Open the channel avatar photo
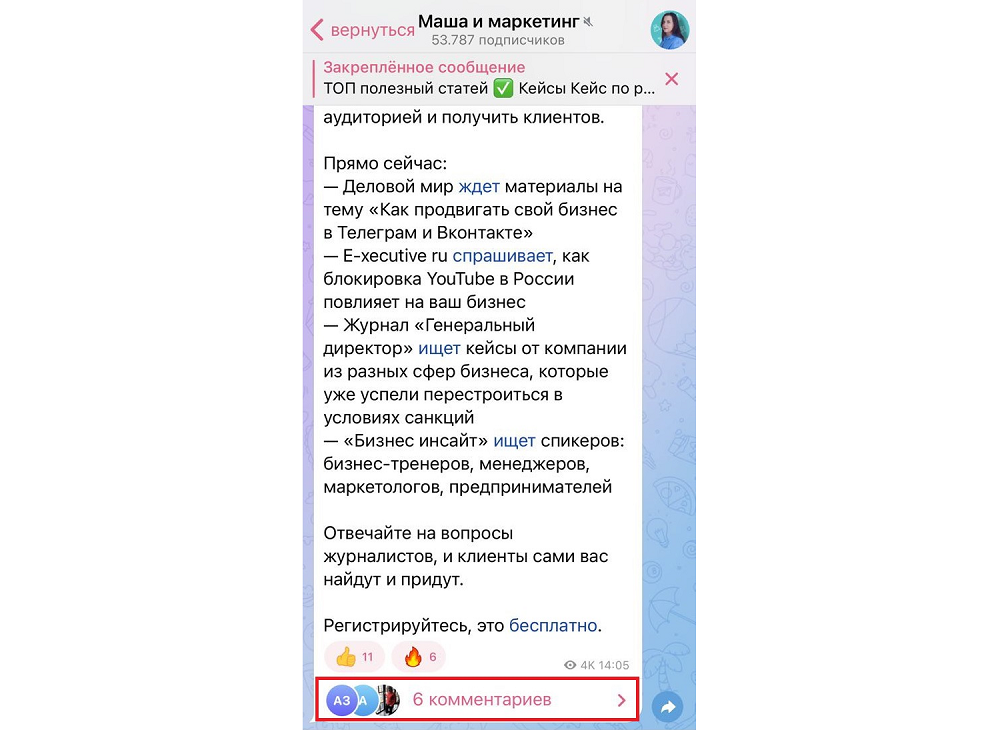Screen dimensions: 1000x730 [670, 30]
